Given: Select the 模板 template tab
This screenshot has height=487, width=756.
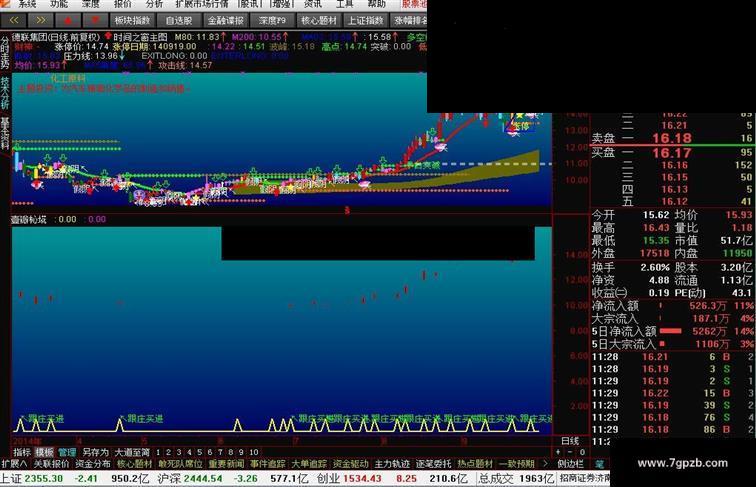Looking at the screenshot, I should (x=44, y=452).
